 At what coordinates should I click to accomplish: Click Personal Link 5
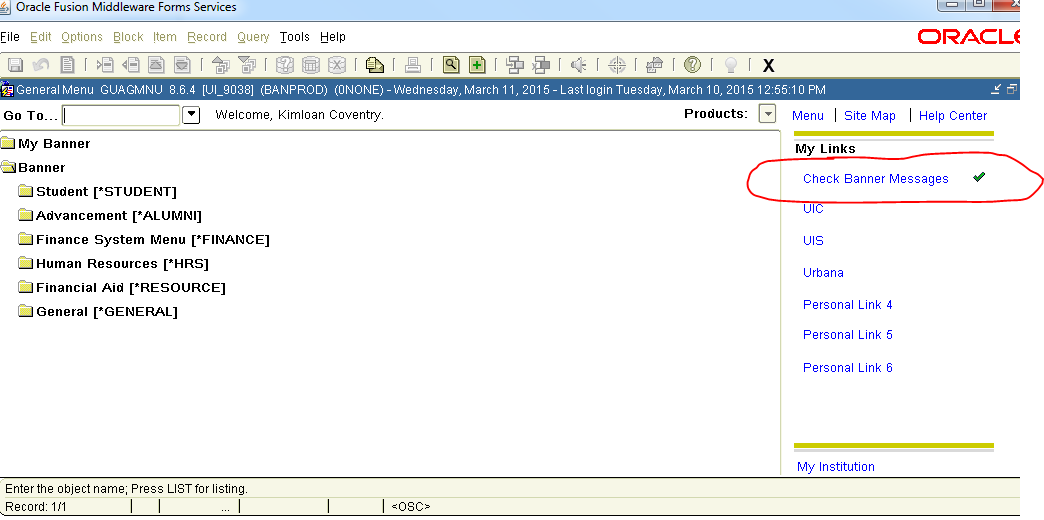click(848, 335)
